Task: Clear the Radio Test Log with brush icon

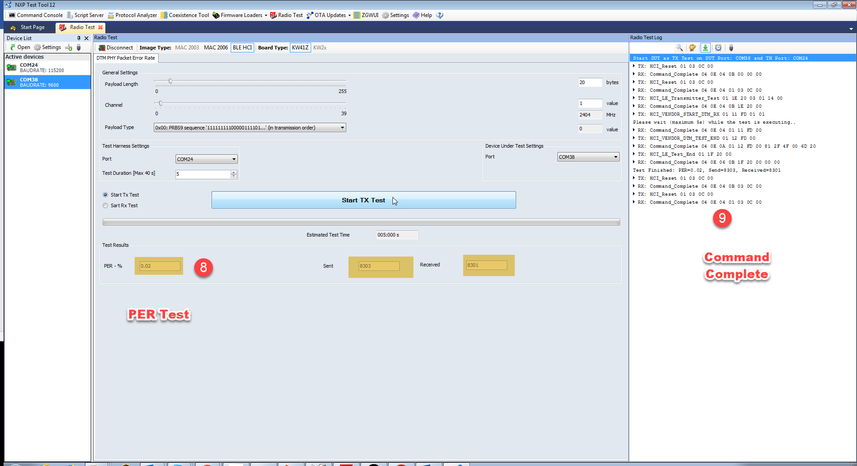Action: (692, 48)
